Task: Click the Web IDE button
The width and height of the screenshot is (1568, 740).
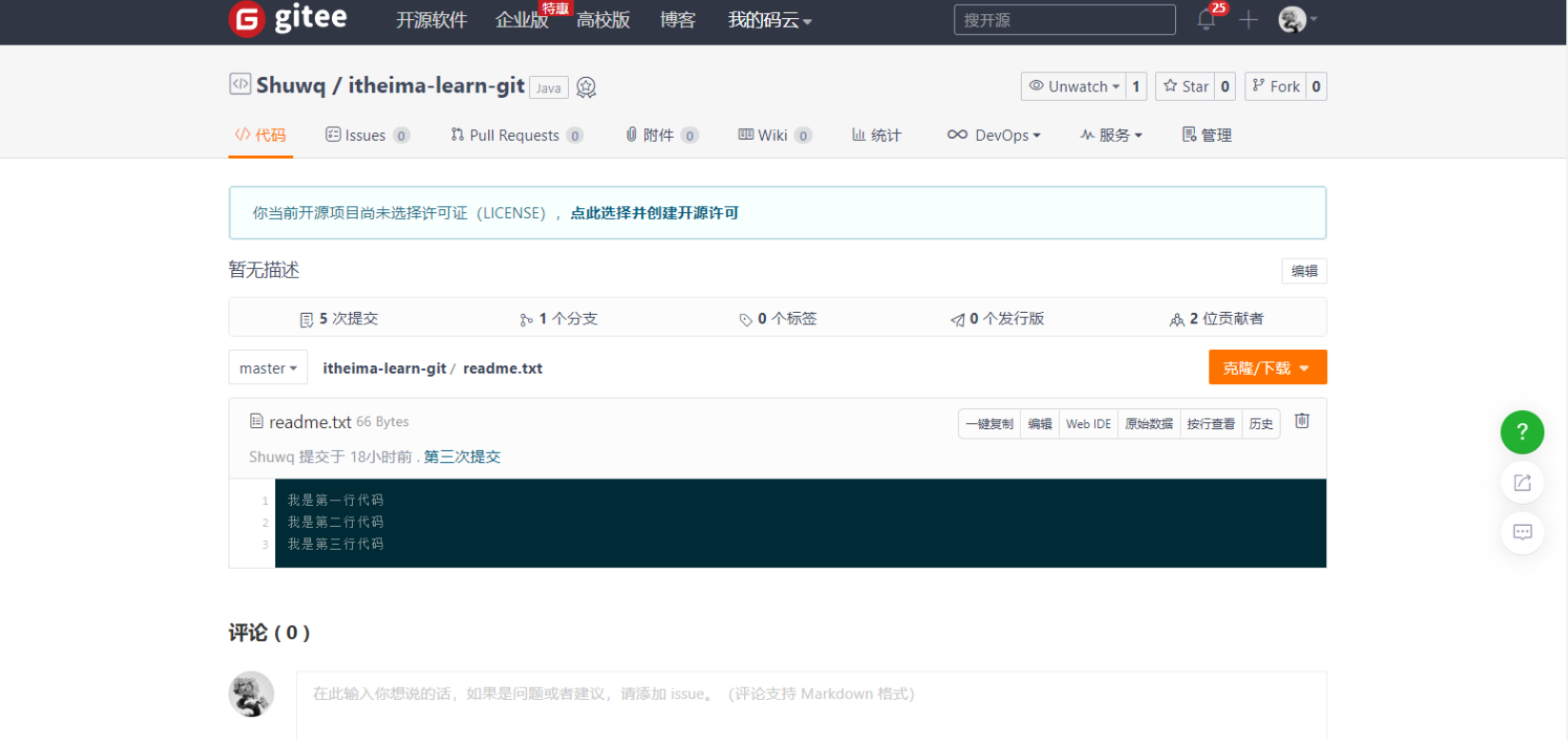Action: [x=1088, y=424]
